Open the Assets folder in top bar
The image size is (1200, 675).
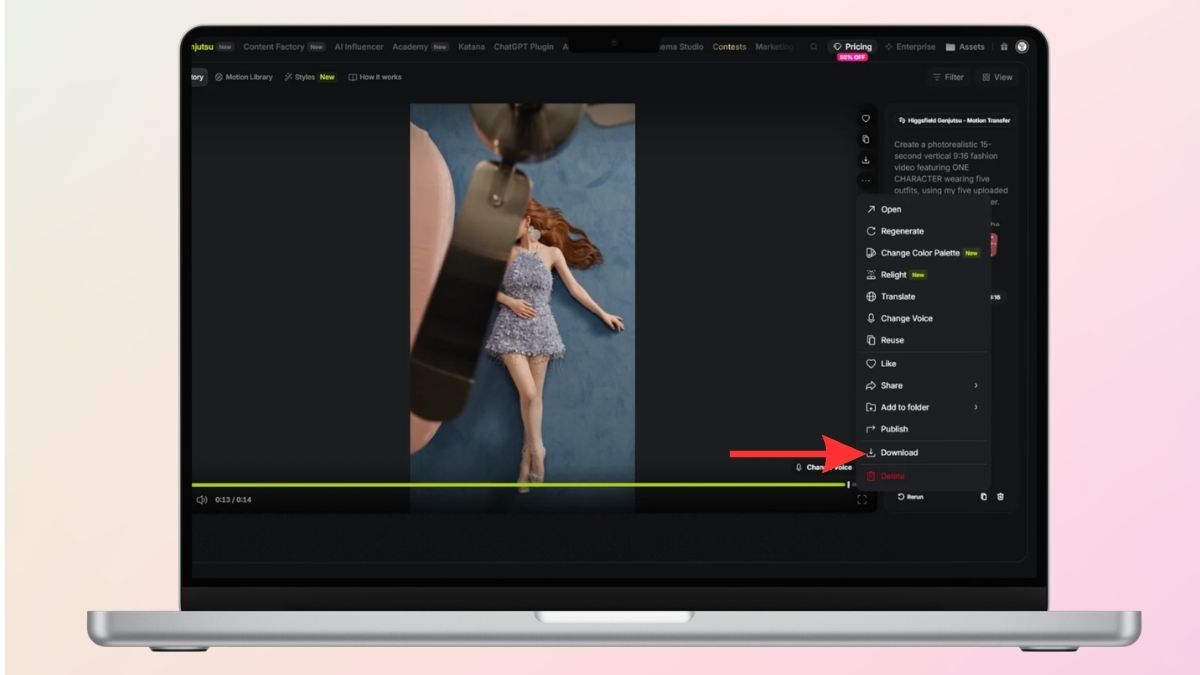pos(965,47)
